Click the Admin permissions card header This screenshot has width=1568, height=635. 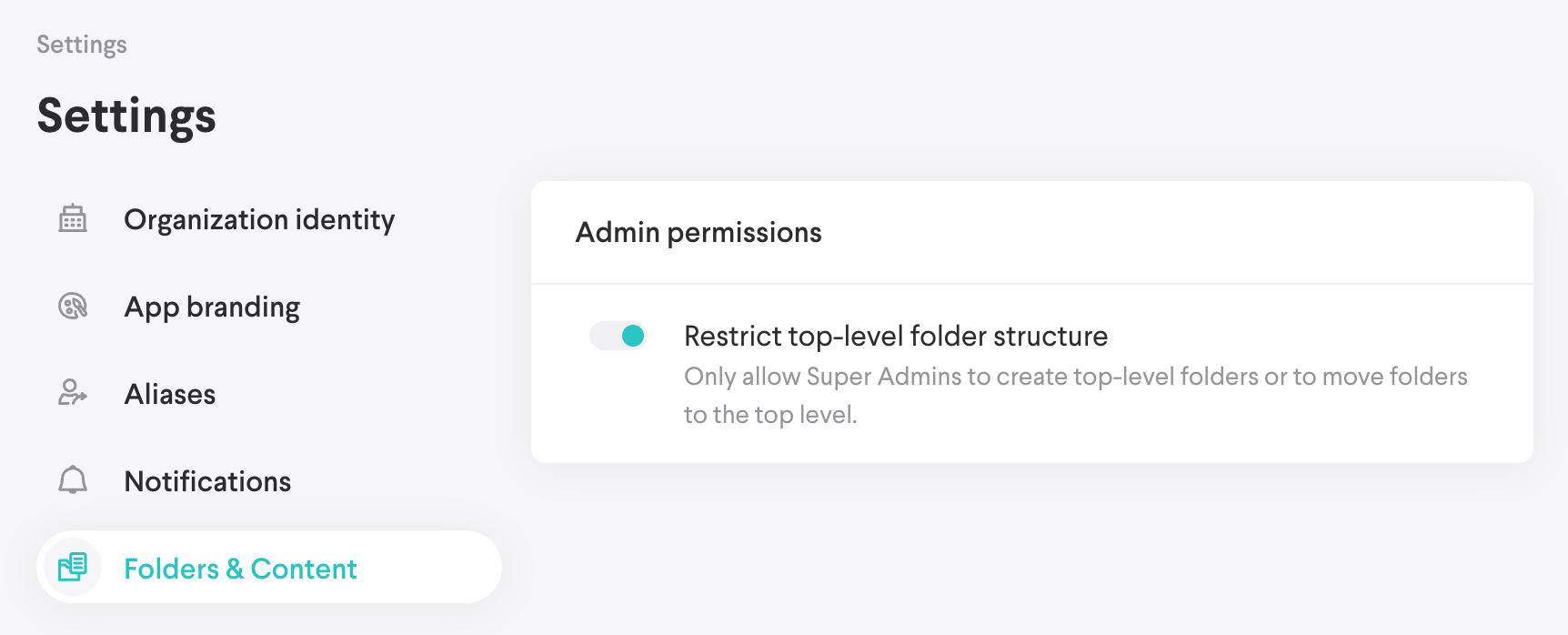(x=699, y=233)
